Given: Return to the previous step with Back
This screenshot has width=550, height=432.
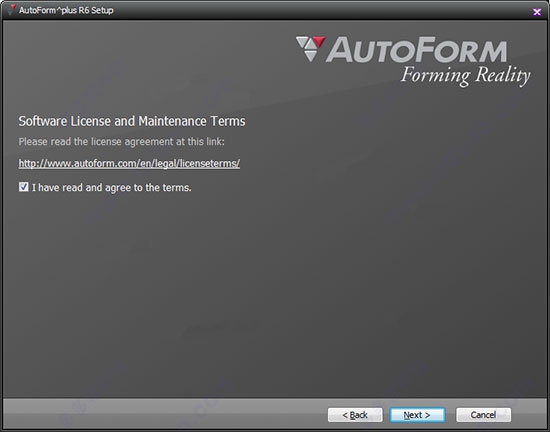Looking at the screenshot, I should pyautogui.click(x=355, y=415).
